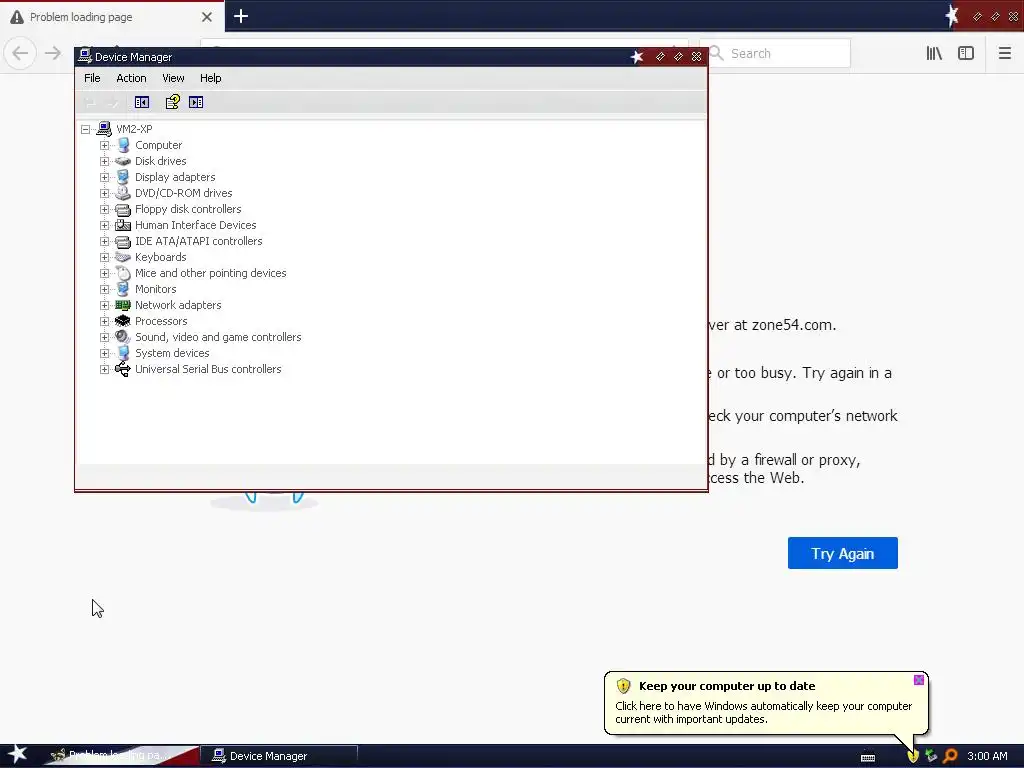Close the Problem loading page tab

207,17
